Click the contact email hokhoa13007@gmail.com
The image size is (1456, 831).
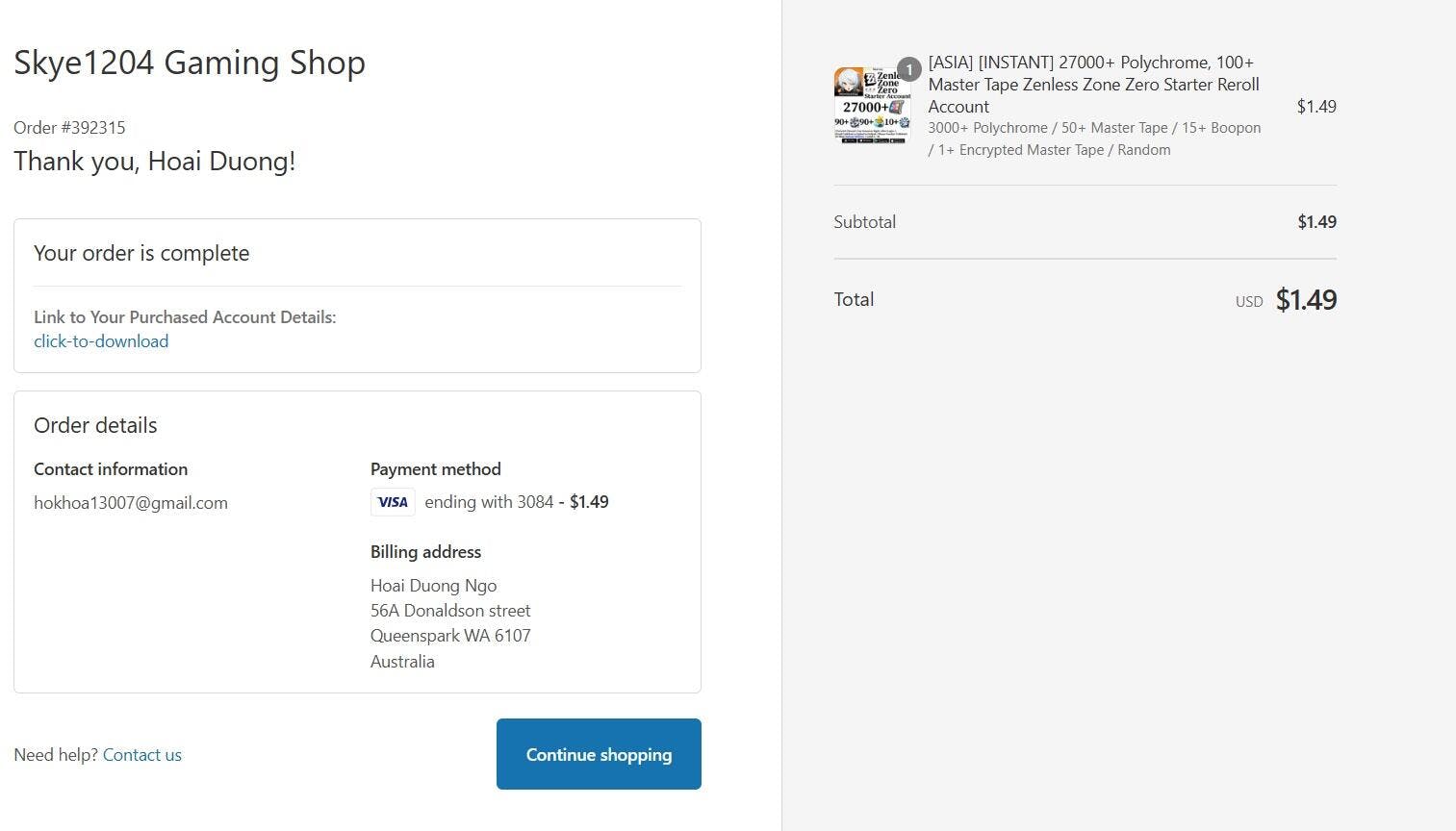point(131,503)
